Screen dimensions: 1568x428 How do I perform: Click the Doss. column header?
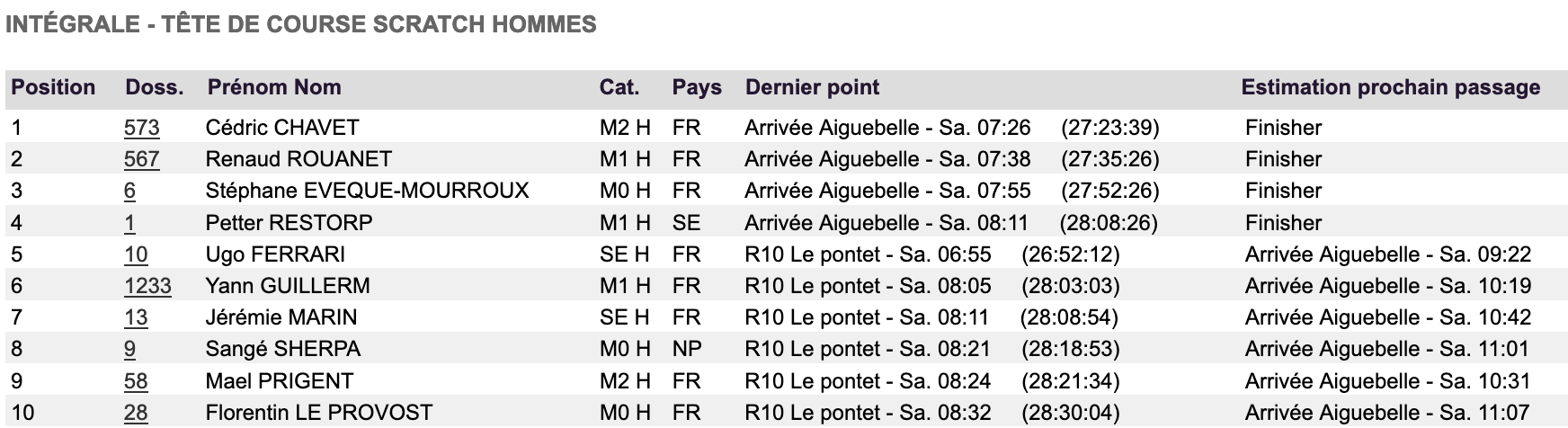[155, 87]
